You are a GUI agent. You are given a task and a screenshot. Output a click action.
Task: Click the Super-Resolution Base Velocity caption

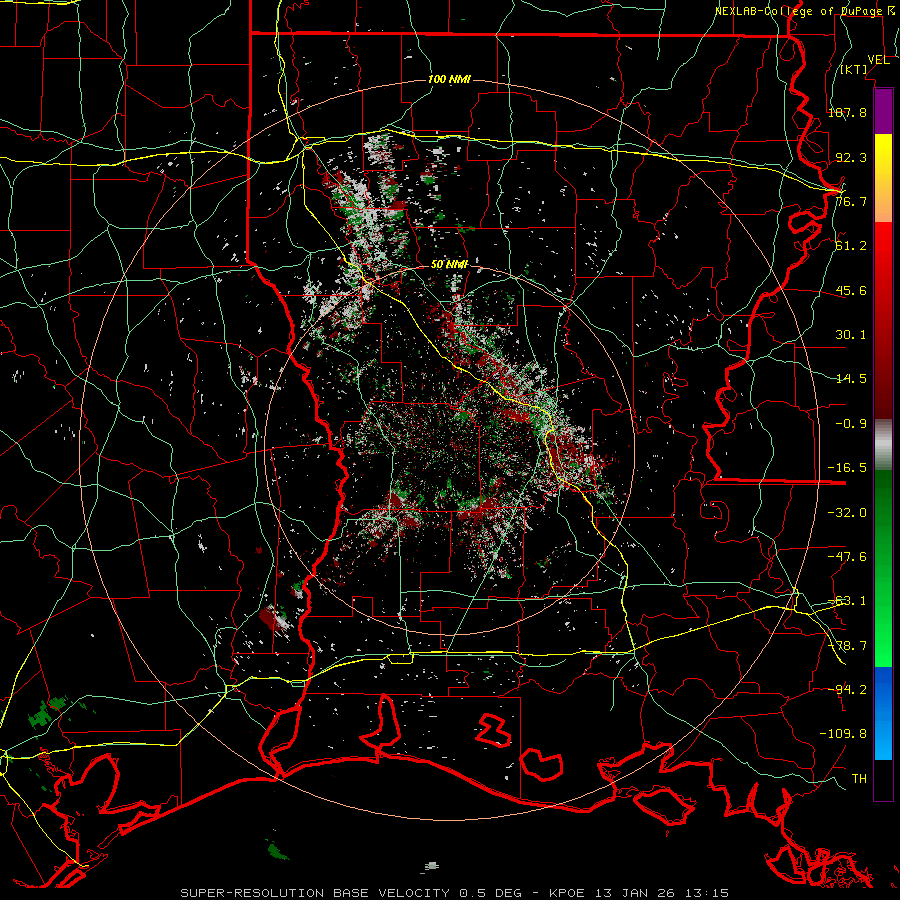tap(455, 893)
